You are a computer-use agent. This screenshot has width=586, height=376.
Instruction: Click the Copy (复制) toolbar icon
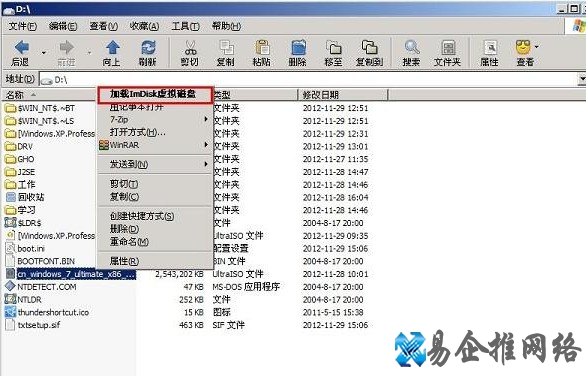tap(226, 47)
